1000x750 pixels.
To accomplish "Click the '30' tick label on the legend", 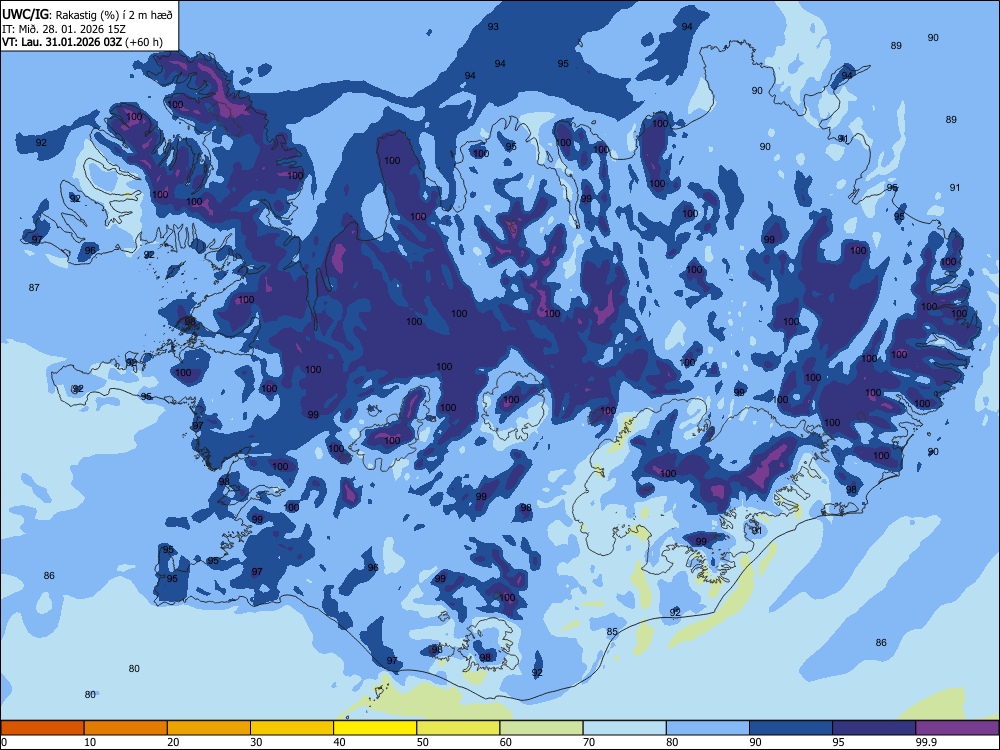I will click(256, 742).
